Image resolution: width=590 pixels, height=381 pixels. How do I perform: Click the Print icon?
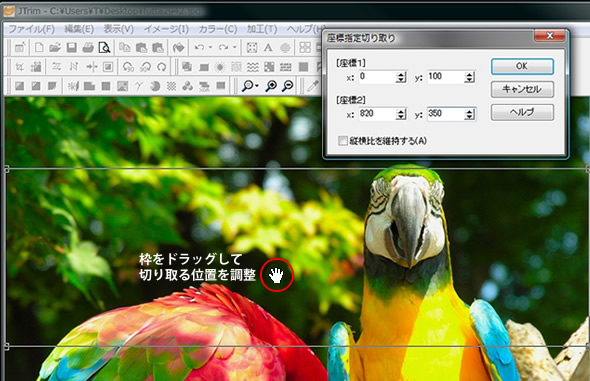click(x=88, y=47)
